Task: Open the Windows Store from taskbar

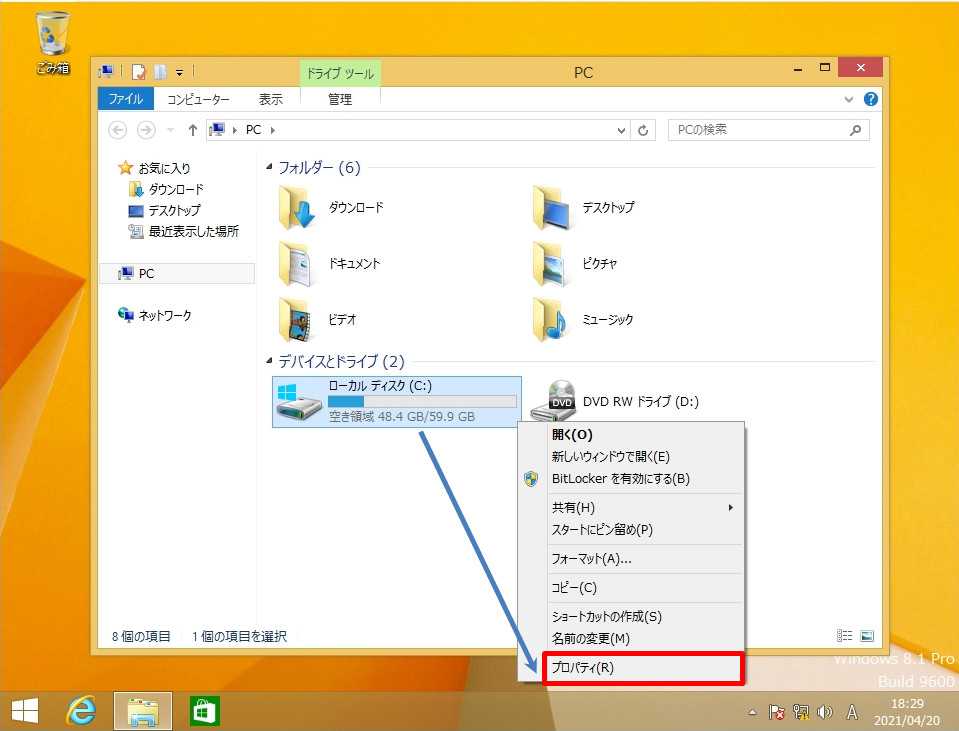Action: point(204,711)
